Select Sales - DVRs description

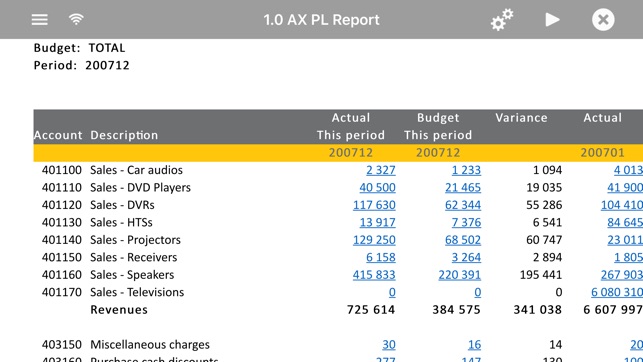click(x=122, y=205)
